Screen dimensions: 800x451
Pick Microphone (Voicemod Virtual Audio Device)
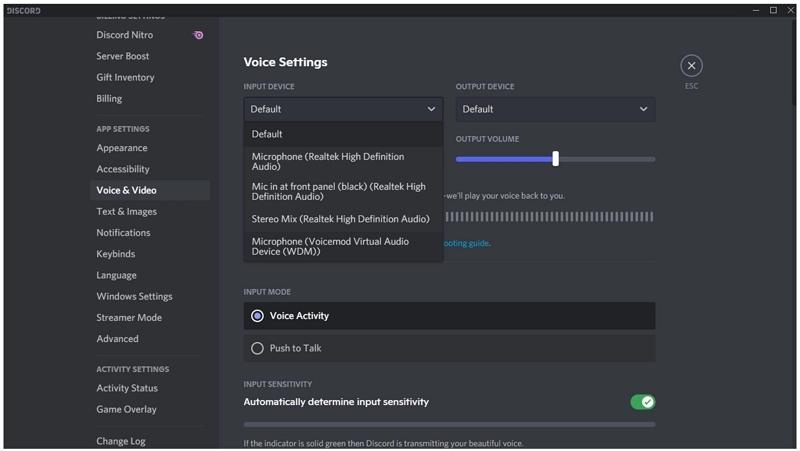pos(329,246)
